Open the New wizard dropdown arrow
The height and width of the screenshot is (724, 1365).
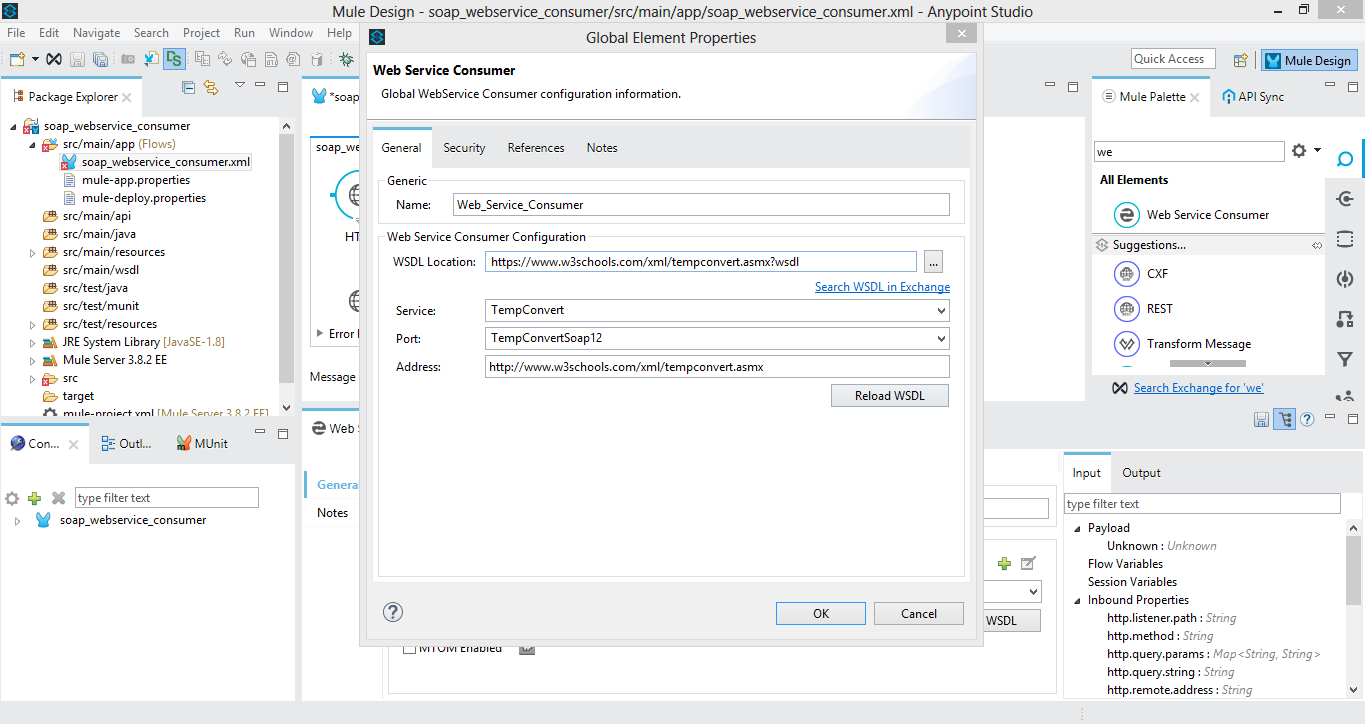(x=35, y=59)
